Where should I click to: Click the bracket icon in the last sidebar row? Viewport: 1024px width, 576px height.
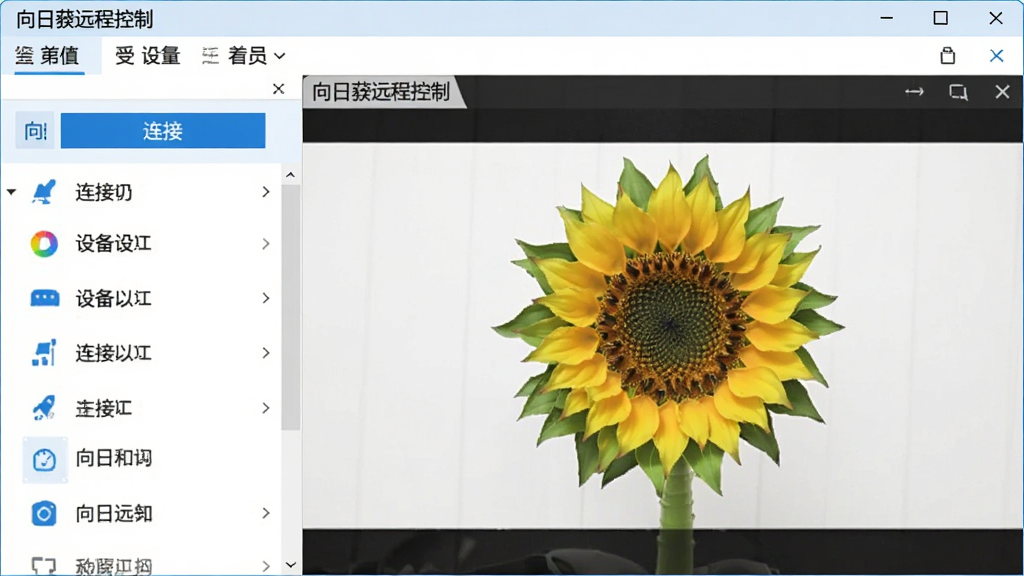(x=44, y=566)
